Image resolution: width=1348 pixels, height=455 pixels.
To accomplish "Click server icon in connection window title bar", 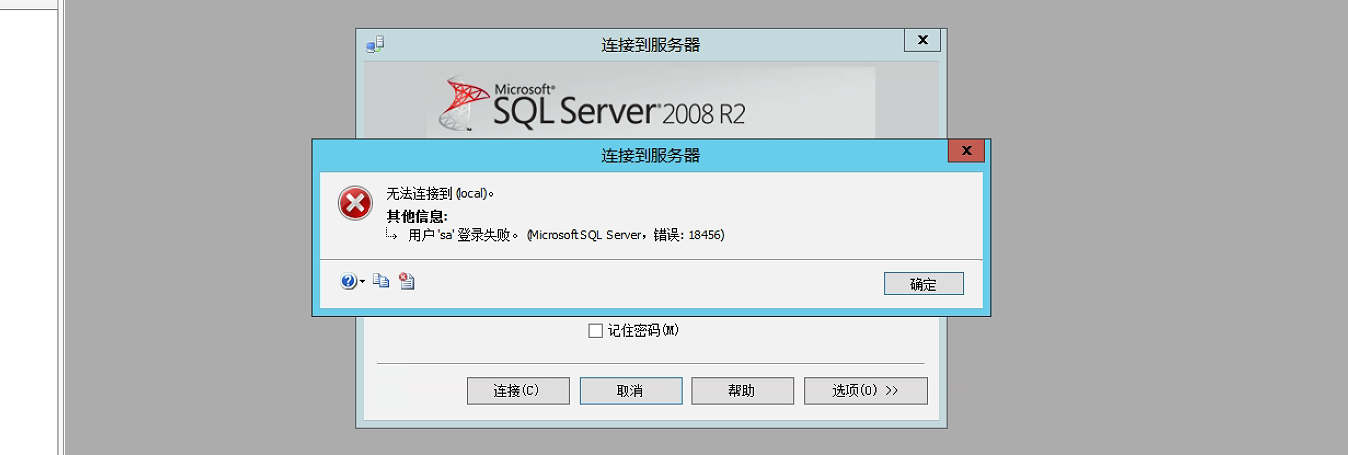I will pos(375,44).
